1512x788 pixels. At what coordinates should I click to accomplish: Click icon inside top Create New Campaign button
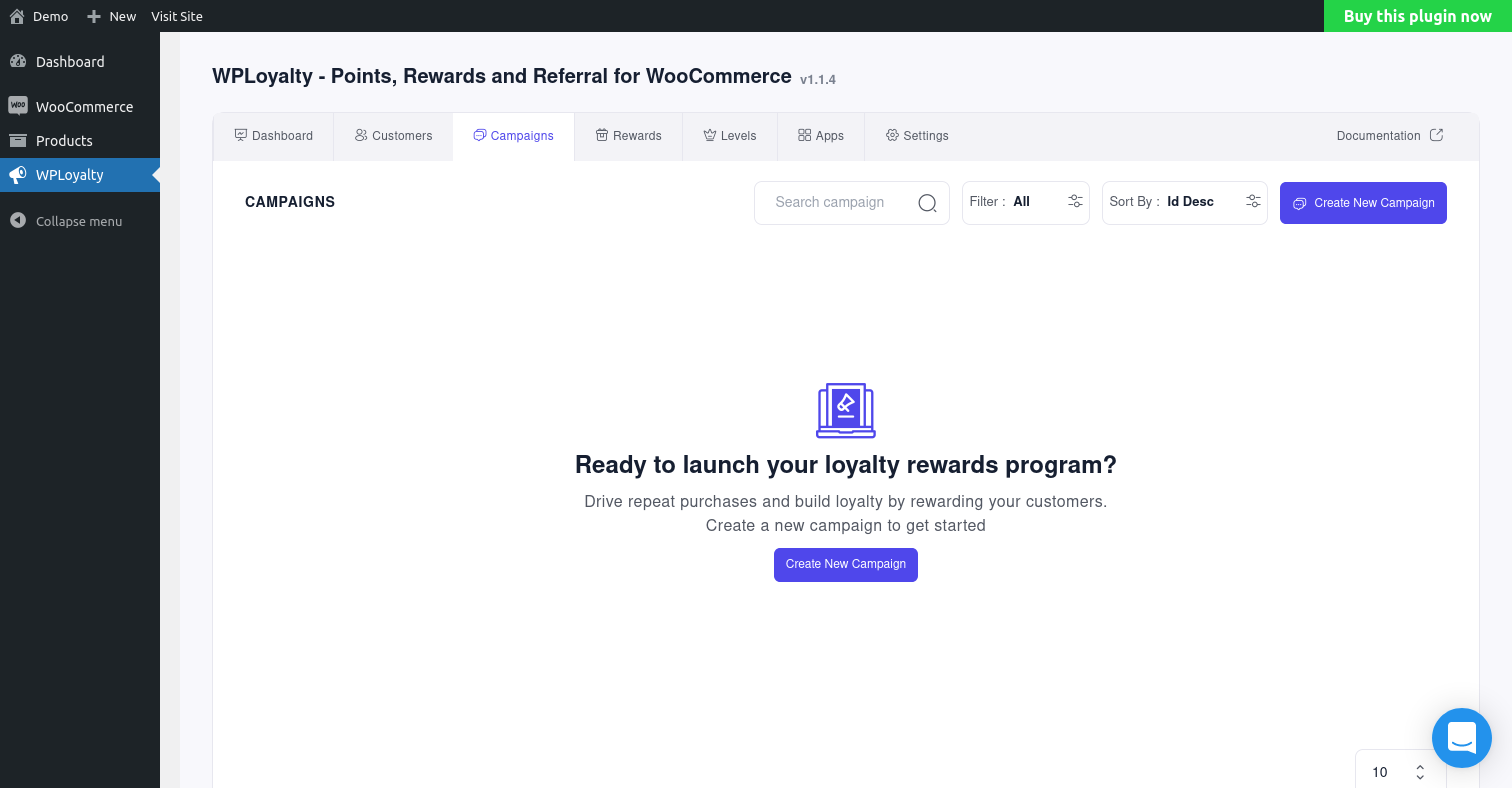[1300, 203]
